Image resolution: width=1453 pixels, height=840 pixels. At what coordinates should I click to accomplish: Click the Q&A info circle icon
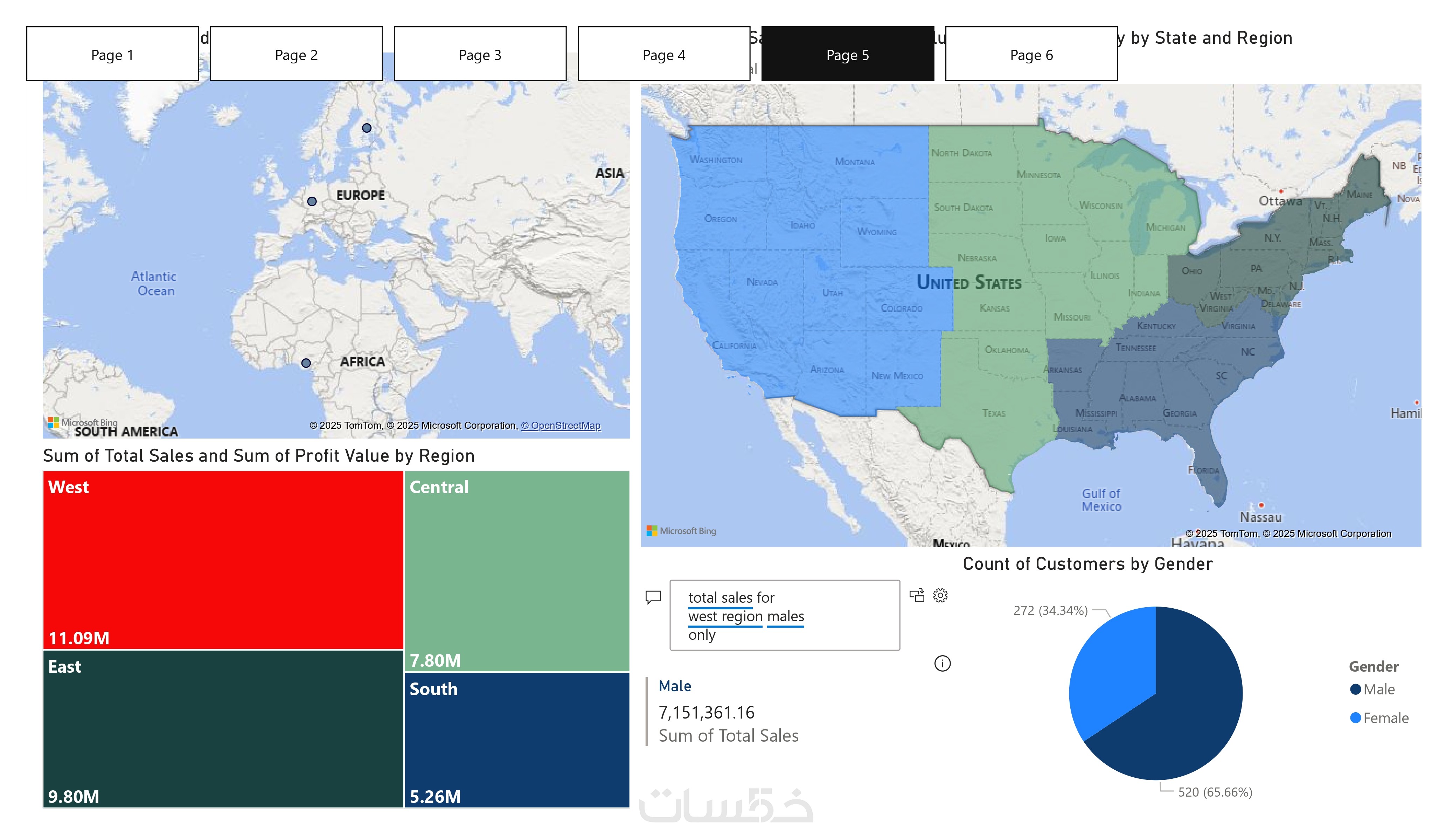coord(942,663)
